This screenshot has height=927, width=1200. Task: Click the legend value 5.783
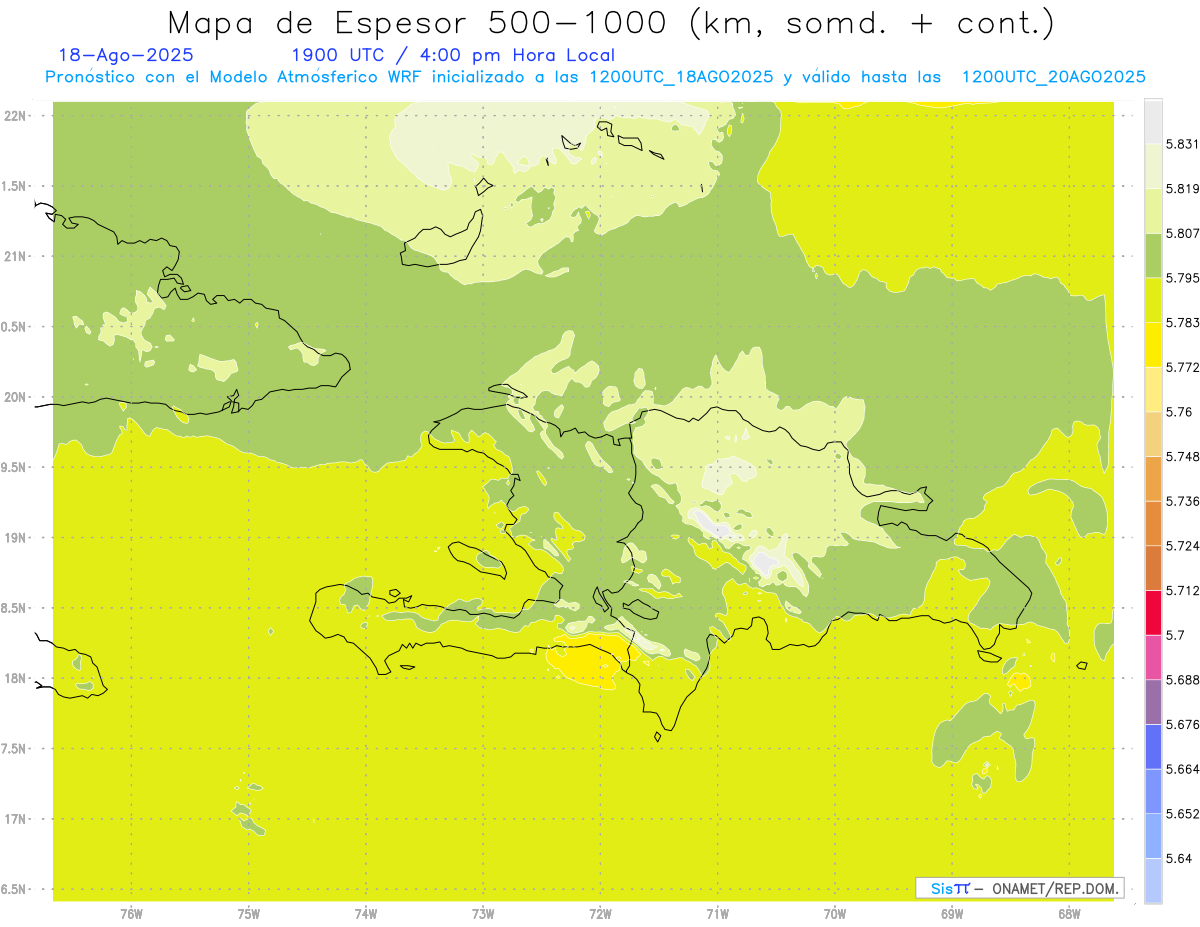click(1182, 323)
